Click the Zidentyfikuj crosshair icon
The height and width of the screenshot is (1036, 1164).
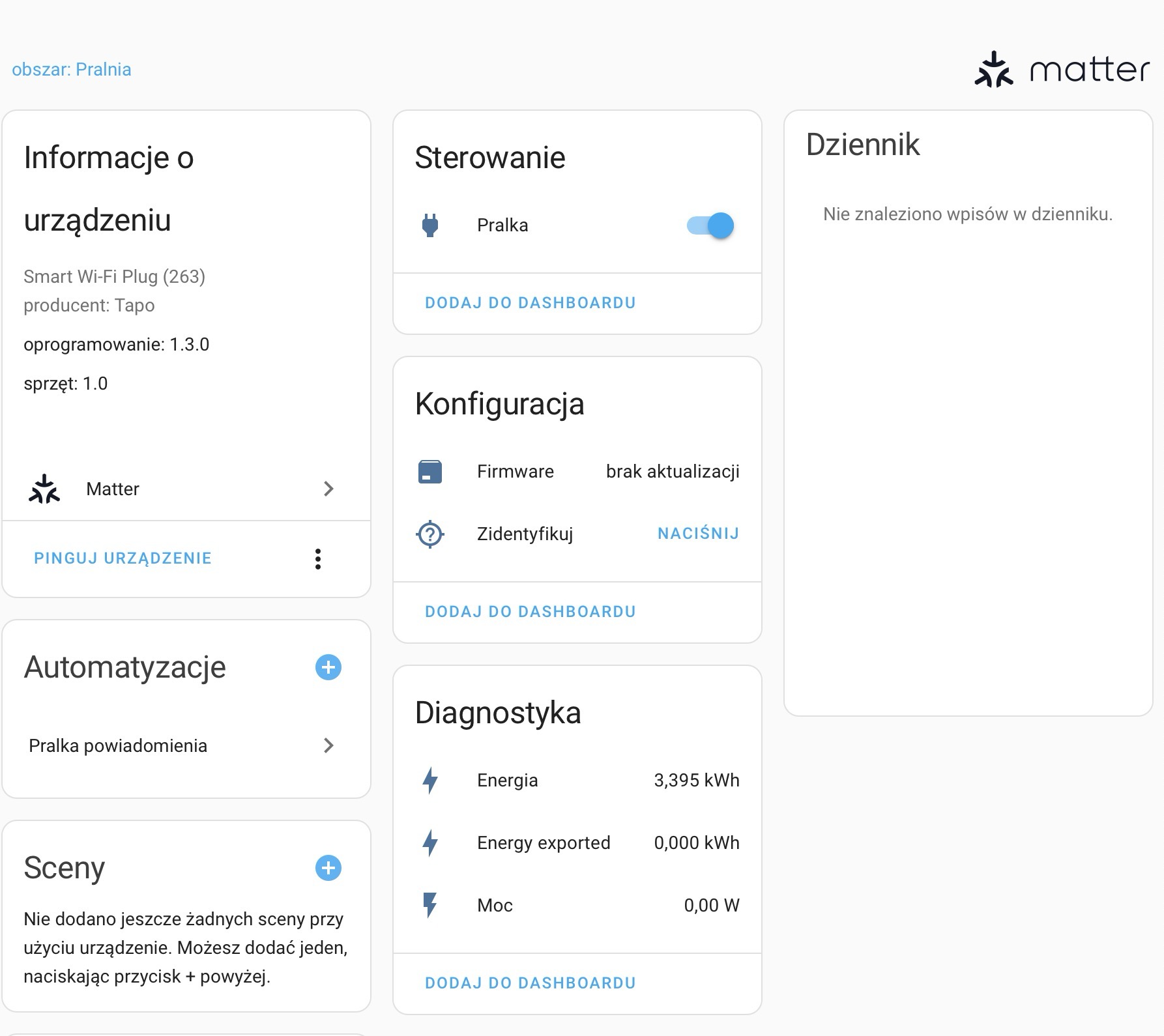tap(430, 534)
